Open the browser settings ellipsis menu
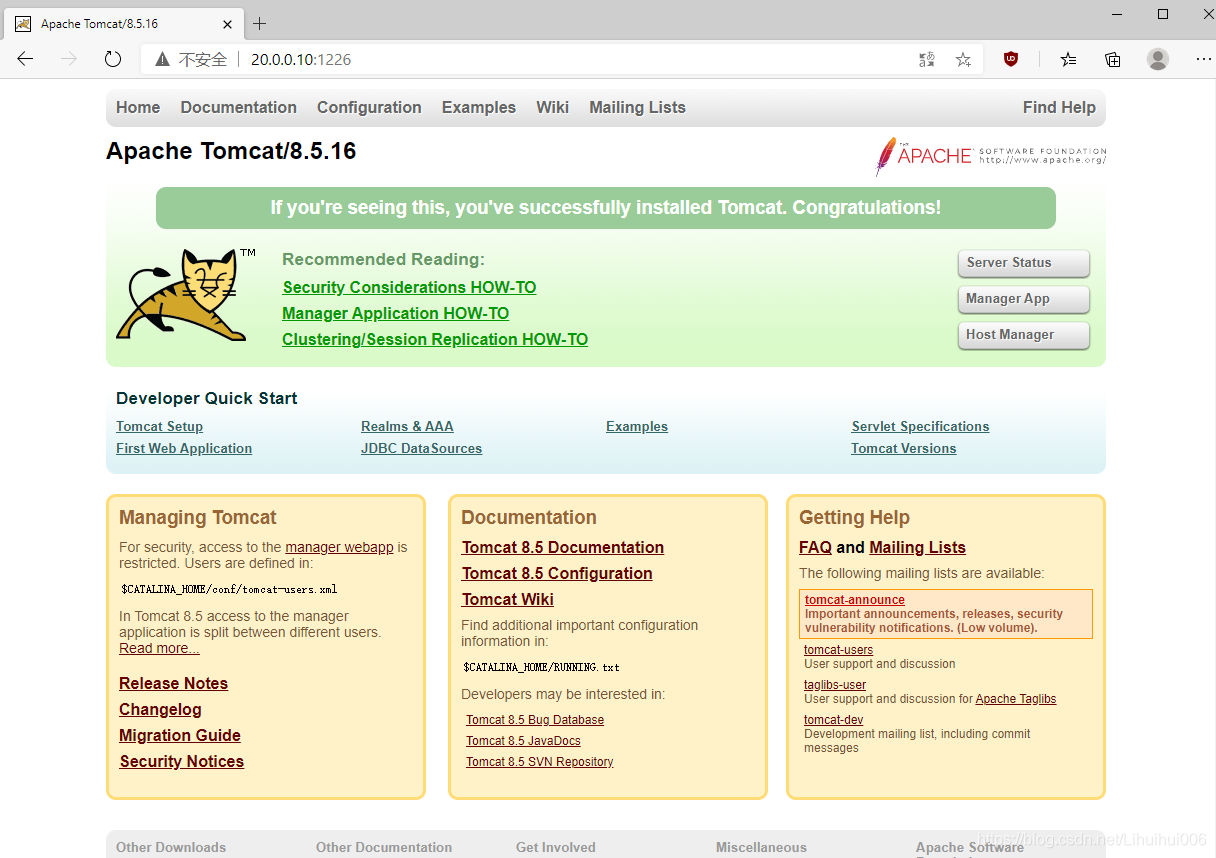This screenshot has width=1216, height=858. pyautogui.click(x=1203, y=59)
